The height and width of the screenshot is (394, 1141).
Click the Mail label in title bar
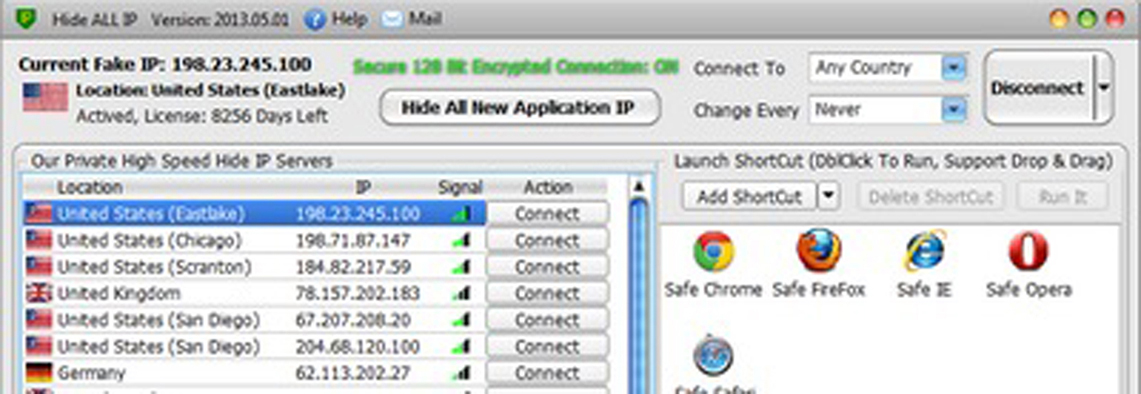[x=425, y=18]
